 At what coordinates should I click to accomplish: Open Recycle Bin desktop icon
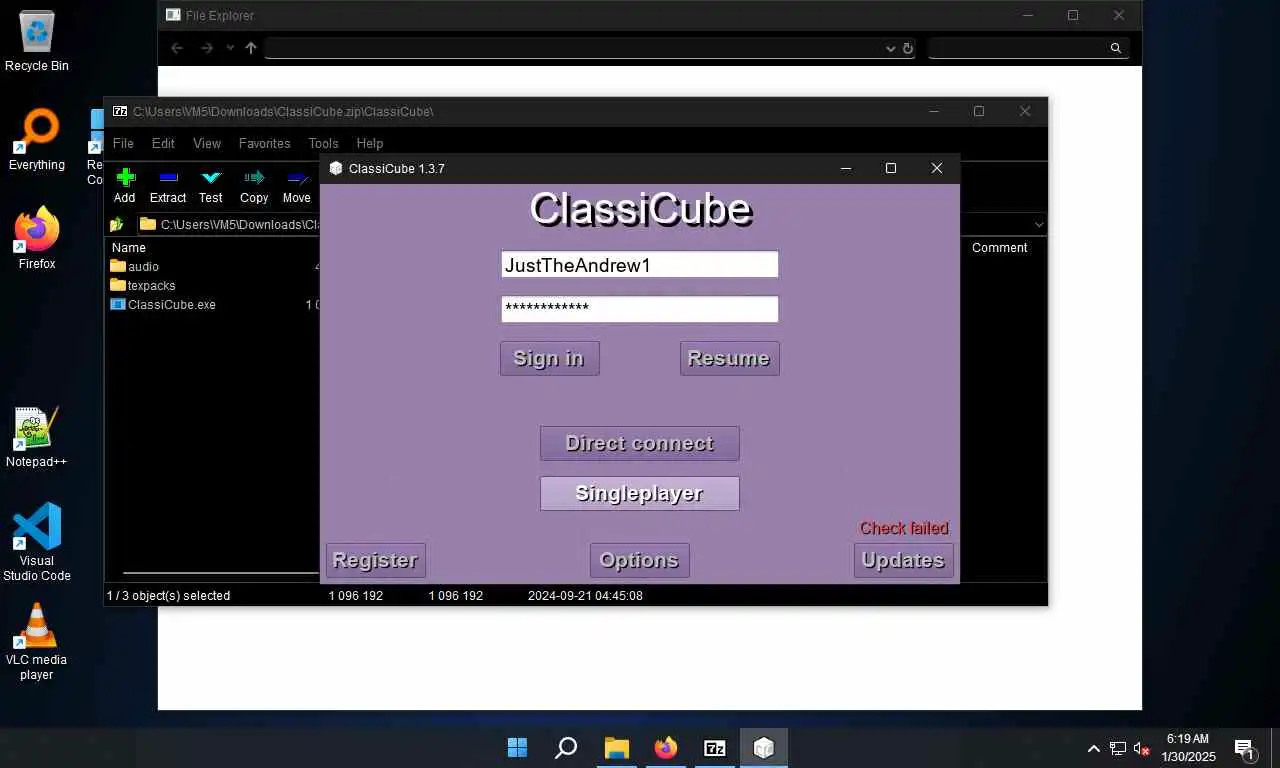click(37, 40)
